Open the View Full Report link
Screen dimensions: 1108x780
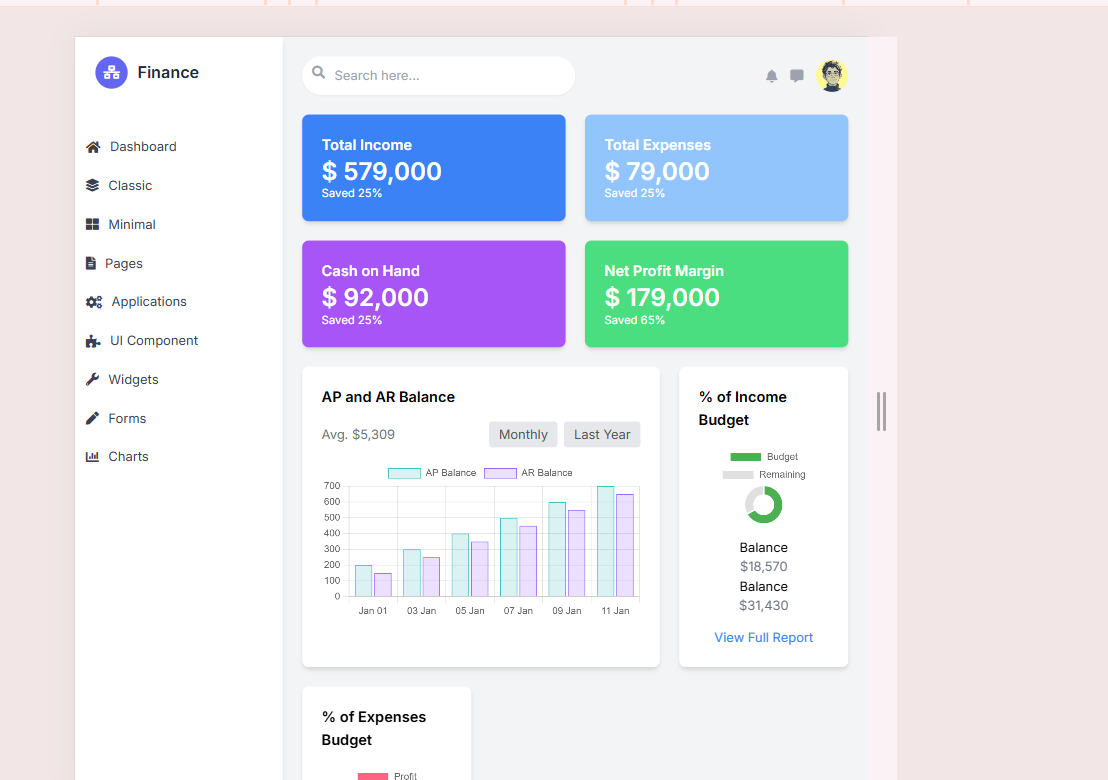[763, 638]
